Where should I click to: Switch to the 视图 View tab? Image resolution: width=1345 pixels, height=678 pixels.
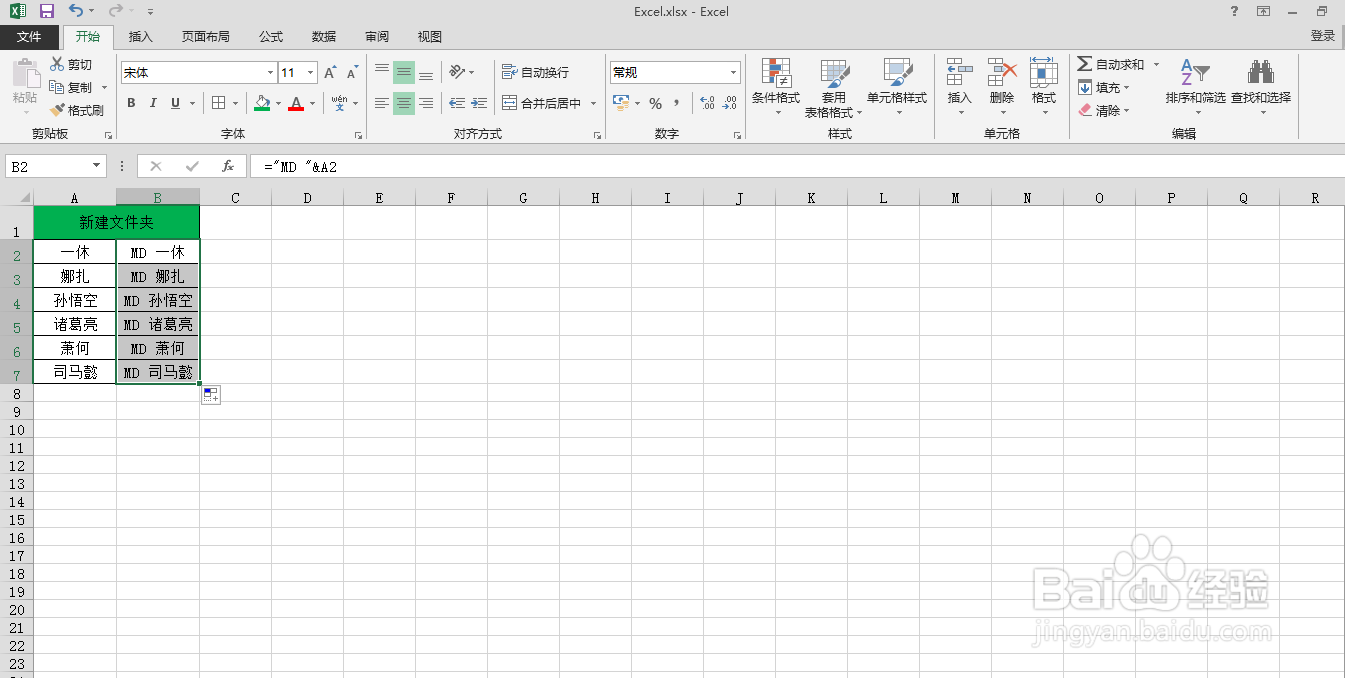[430, 36]
